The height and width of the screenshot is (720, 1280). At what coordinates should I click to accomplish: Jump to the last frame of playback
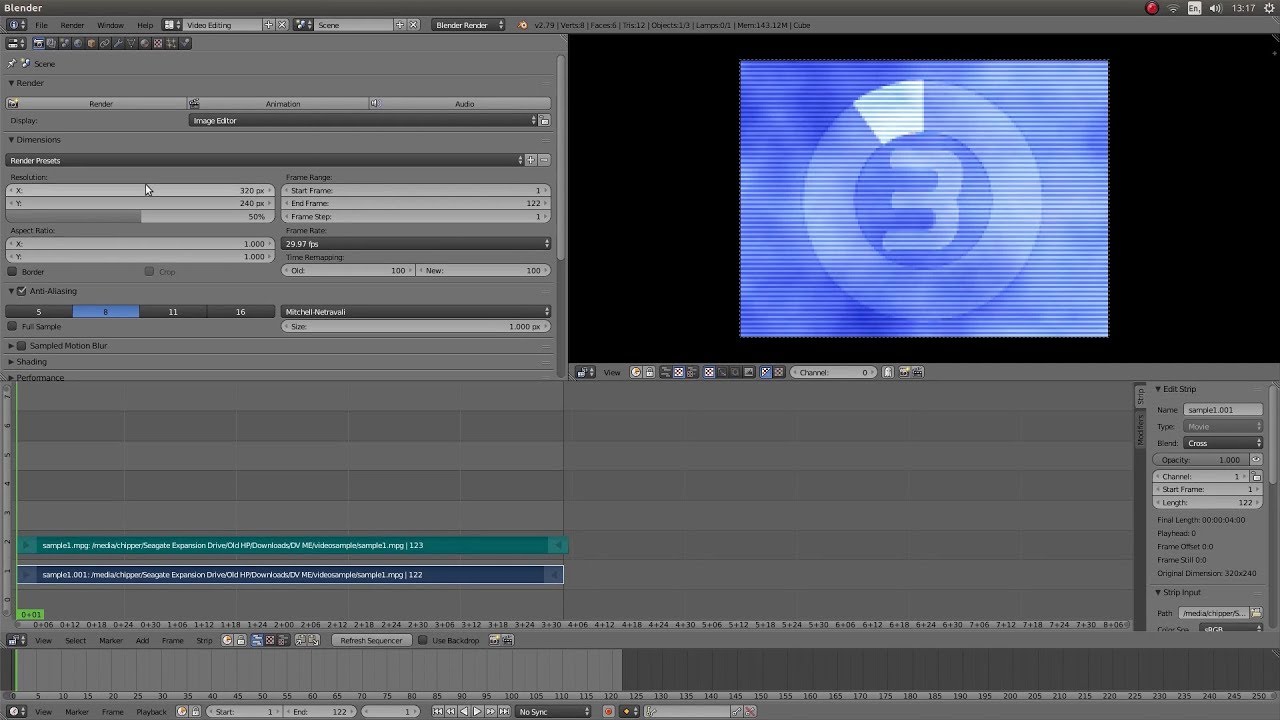(x=504, y=711)
